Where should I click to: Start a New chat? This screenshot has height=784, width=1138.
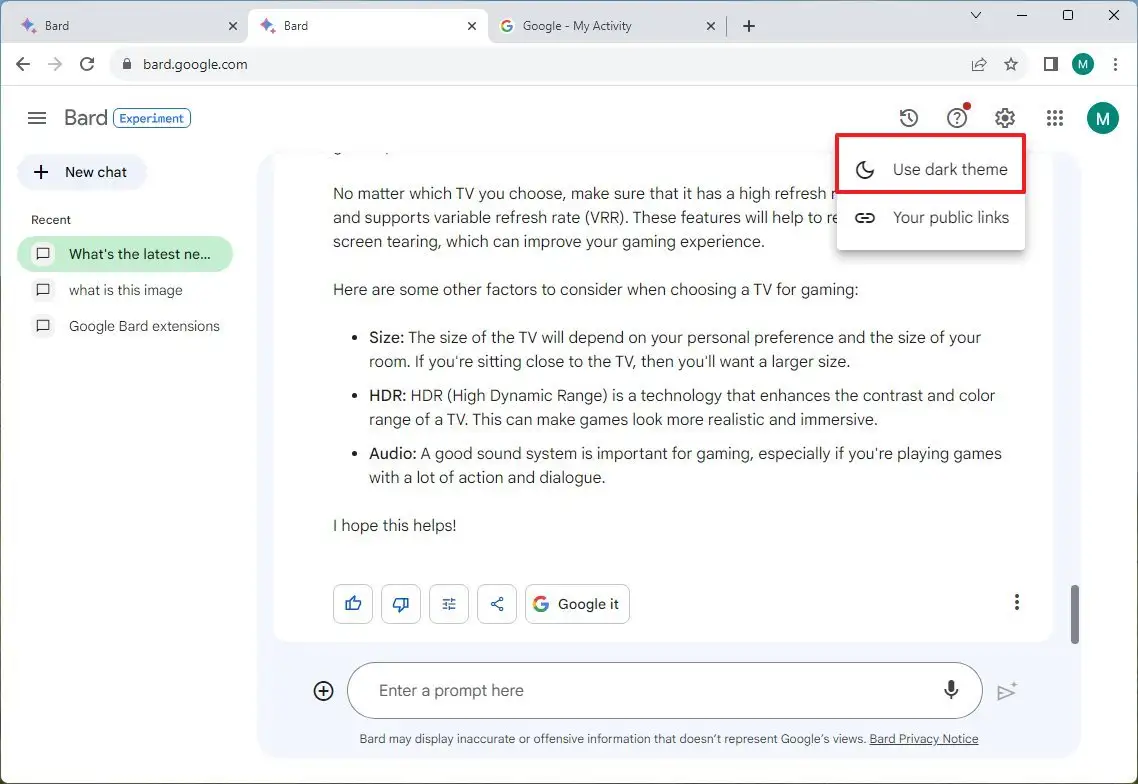coord(81,172)
